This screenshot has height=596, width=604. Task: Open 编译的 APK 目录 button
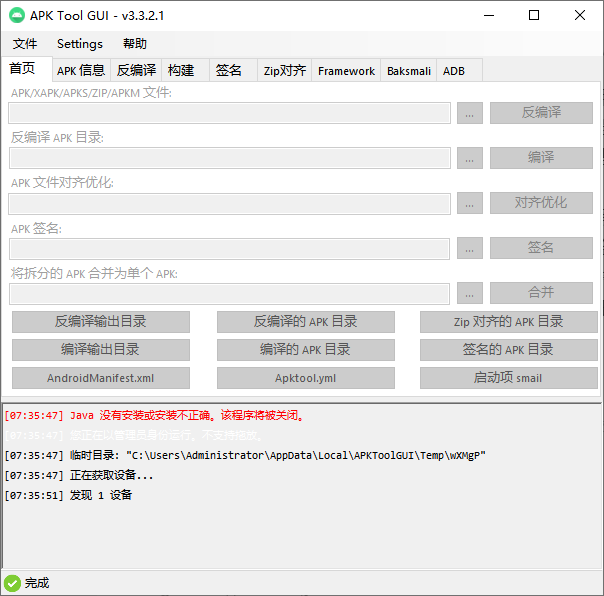305,350
